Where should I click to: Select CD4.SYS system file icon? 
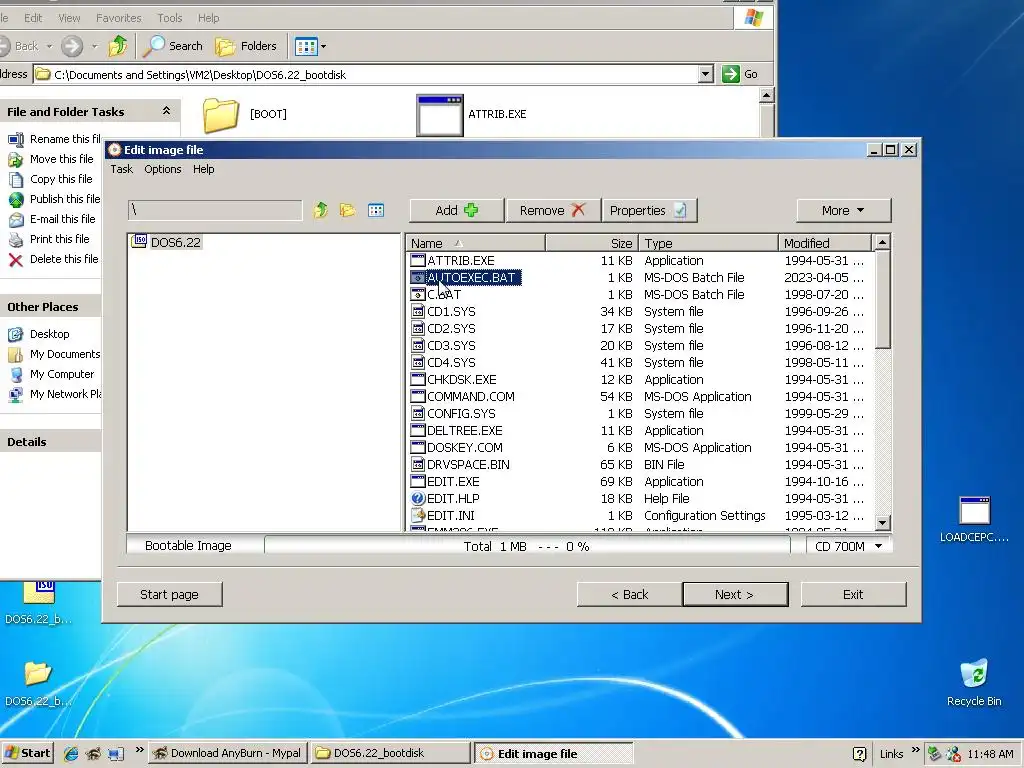coord(418,362)
